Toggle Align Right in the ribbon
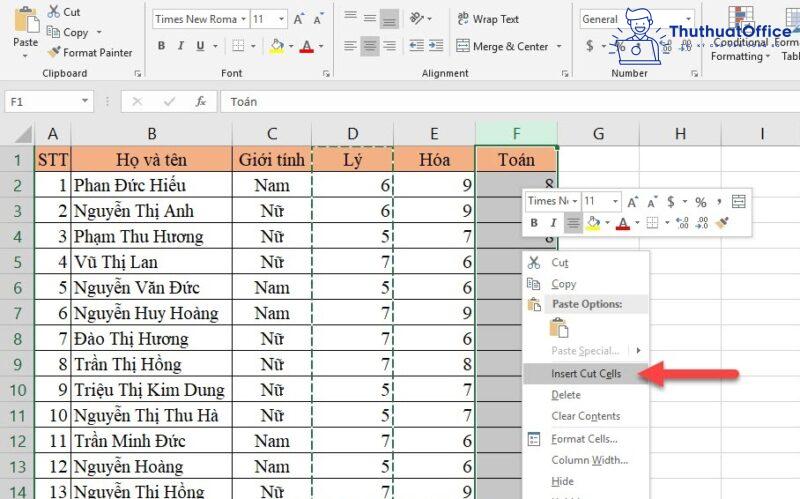The height and width of the screenshot is (499, 800). (x=389, y=46)
